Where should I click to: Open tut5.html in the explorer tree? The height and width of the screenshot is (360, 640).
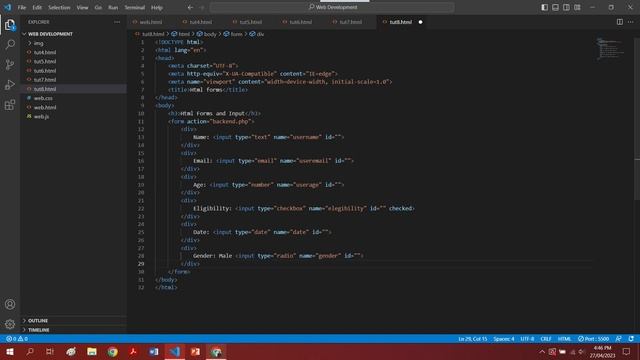[x=73, y=62]
